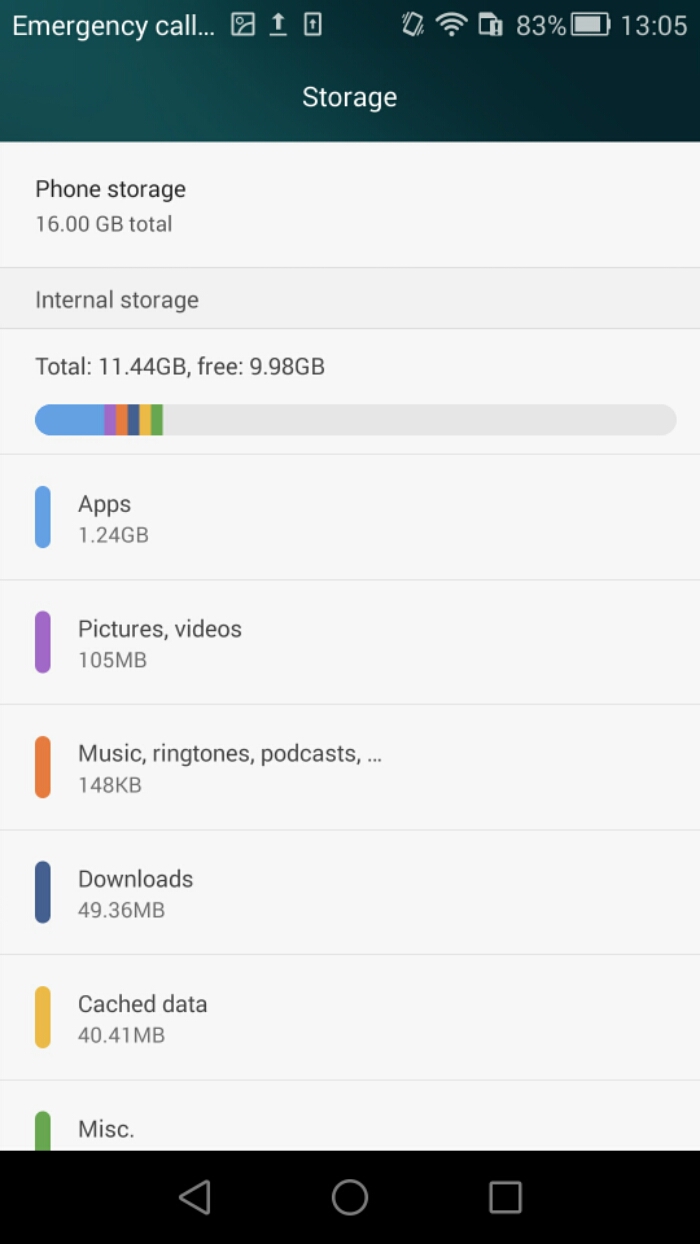The width and height of the screenshot is (700, 1244).
Task: Tap the upload notification icon
Action: 278,25
